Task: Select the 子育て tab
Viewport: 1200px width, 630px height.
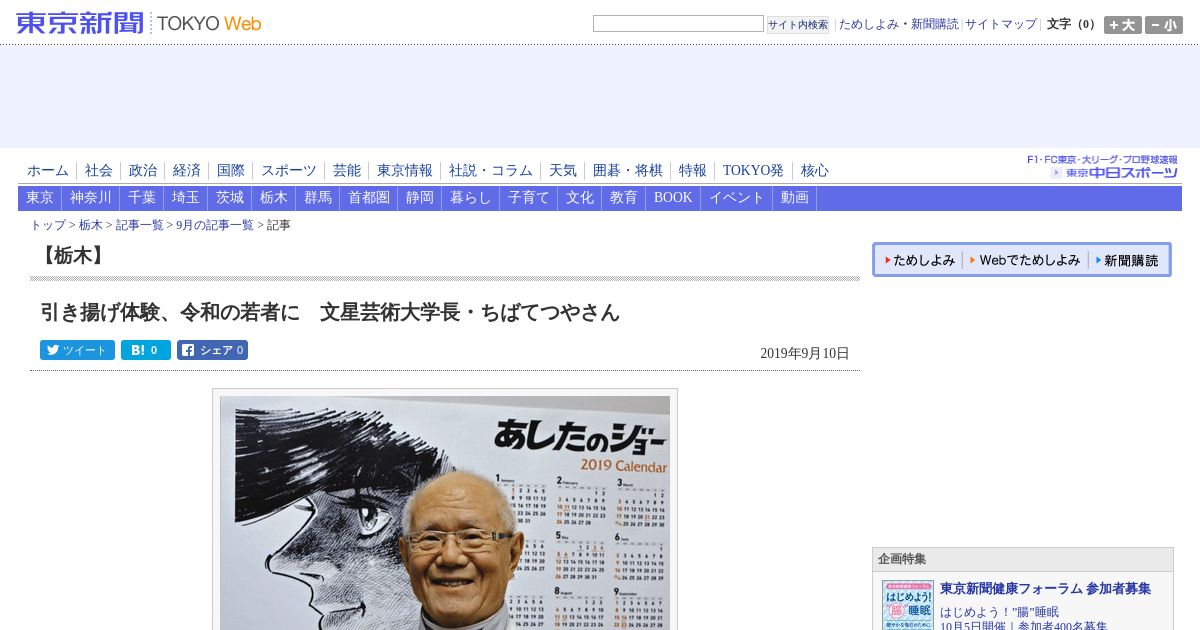Action: click(529, 198)
